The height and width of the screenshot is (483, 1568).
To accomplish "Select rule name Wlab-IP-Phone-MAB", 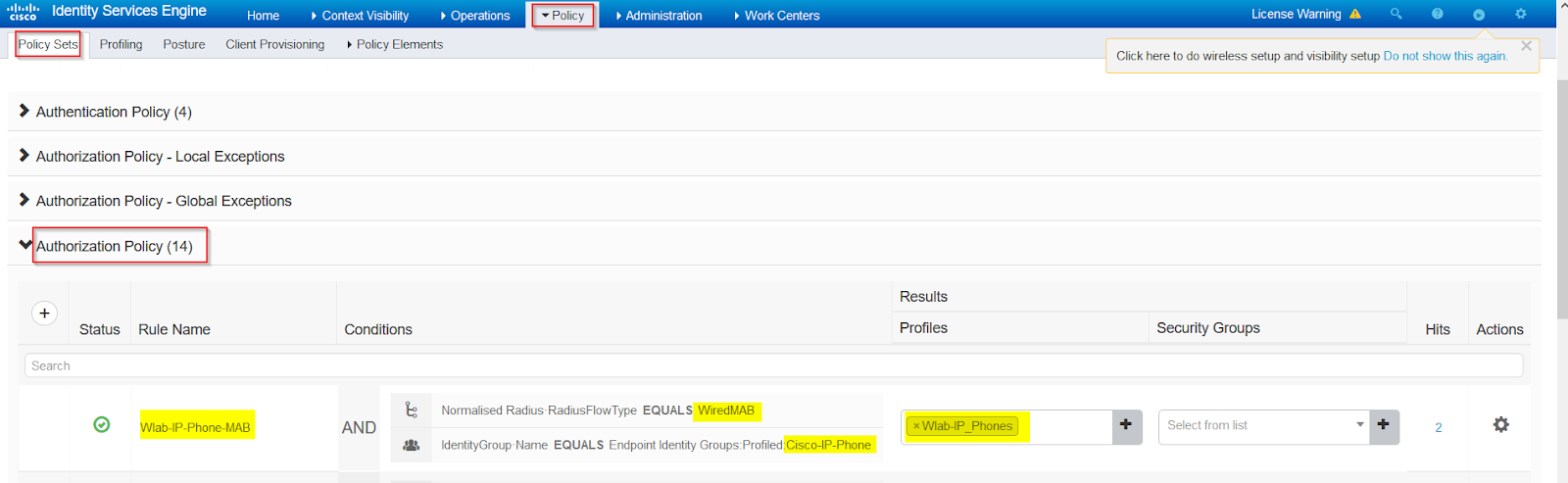I will [196, 427].
